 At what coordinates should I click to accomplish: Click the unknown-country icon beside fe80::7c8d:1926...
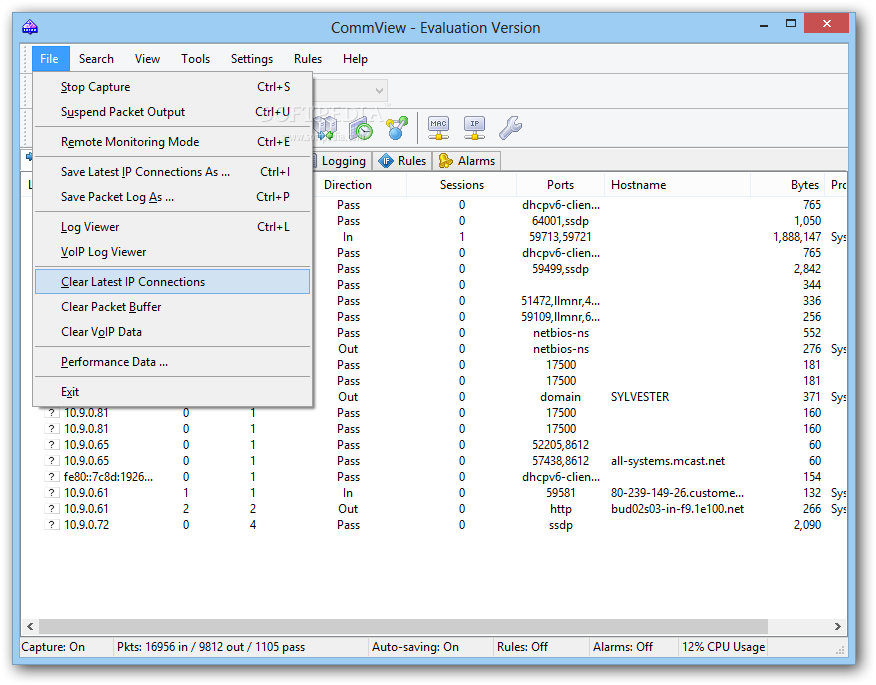[x=51, y=477]
